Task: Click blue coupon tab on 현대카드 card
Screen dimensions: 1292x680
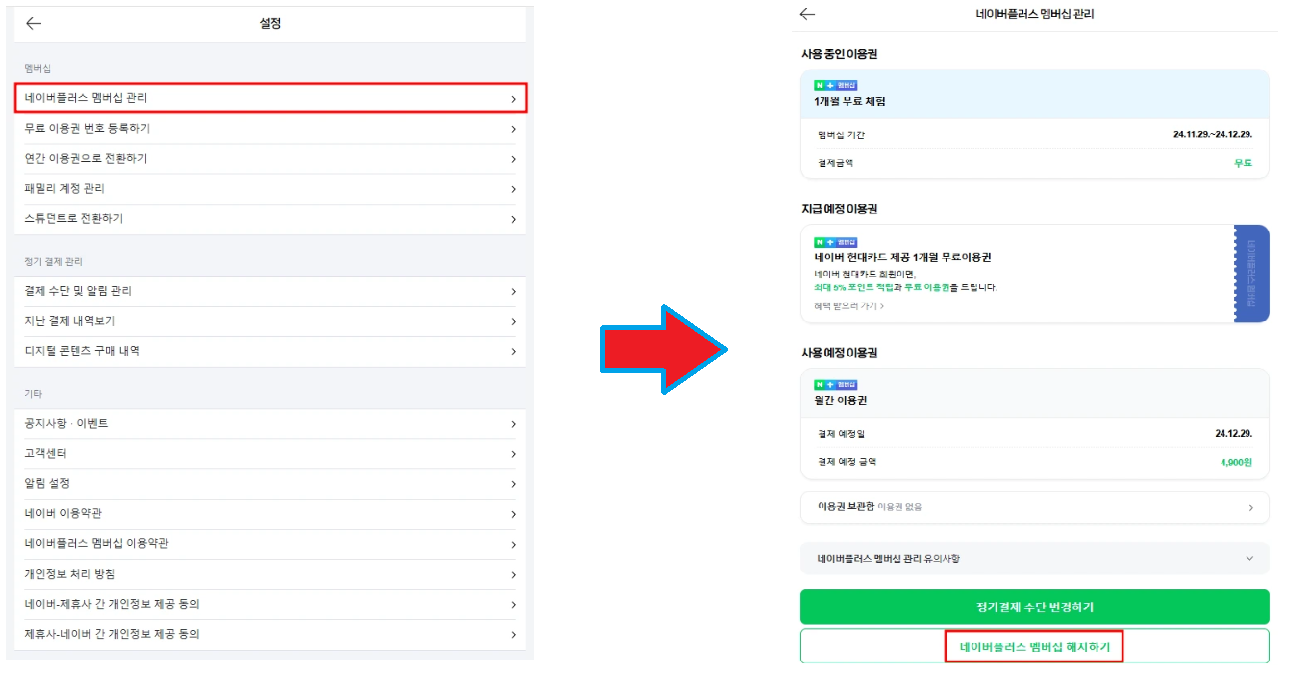Action: [1251, 273]
